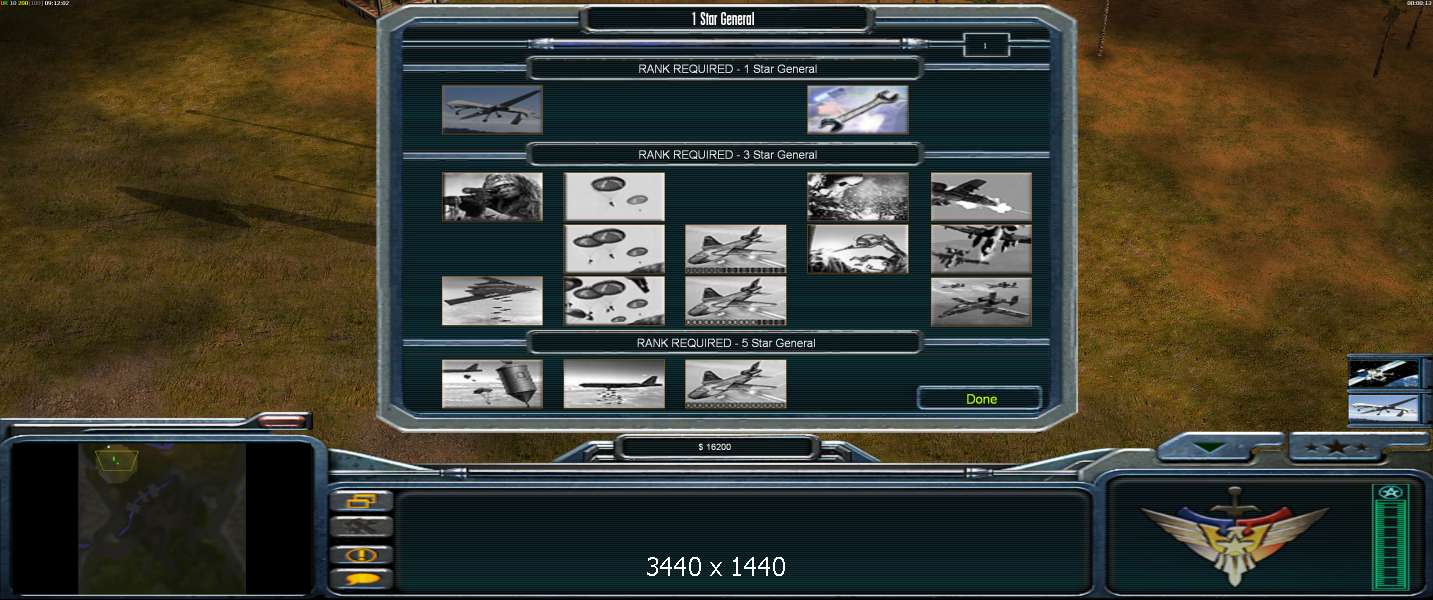Click on the minimap terrain view
The width and height of the screenshot is (1433, 600).
coord(162,517)
